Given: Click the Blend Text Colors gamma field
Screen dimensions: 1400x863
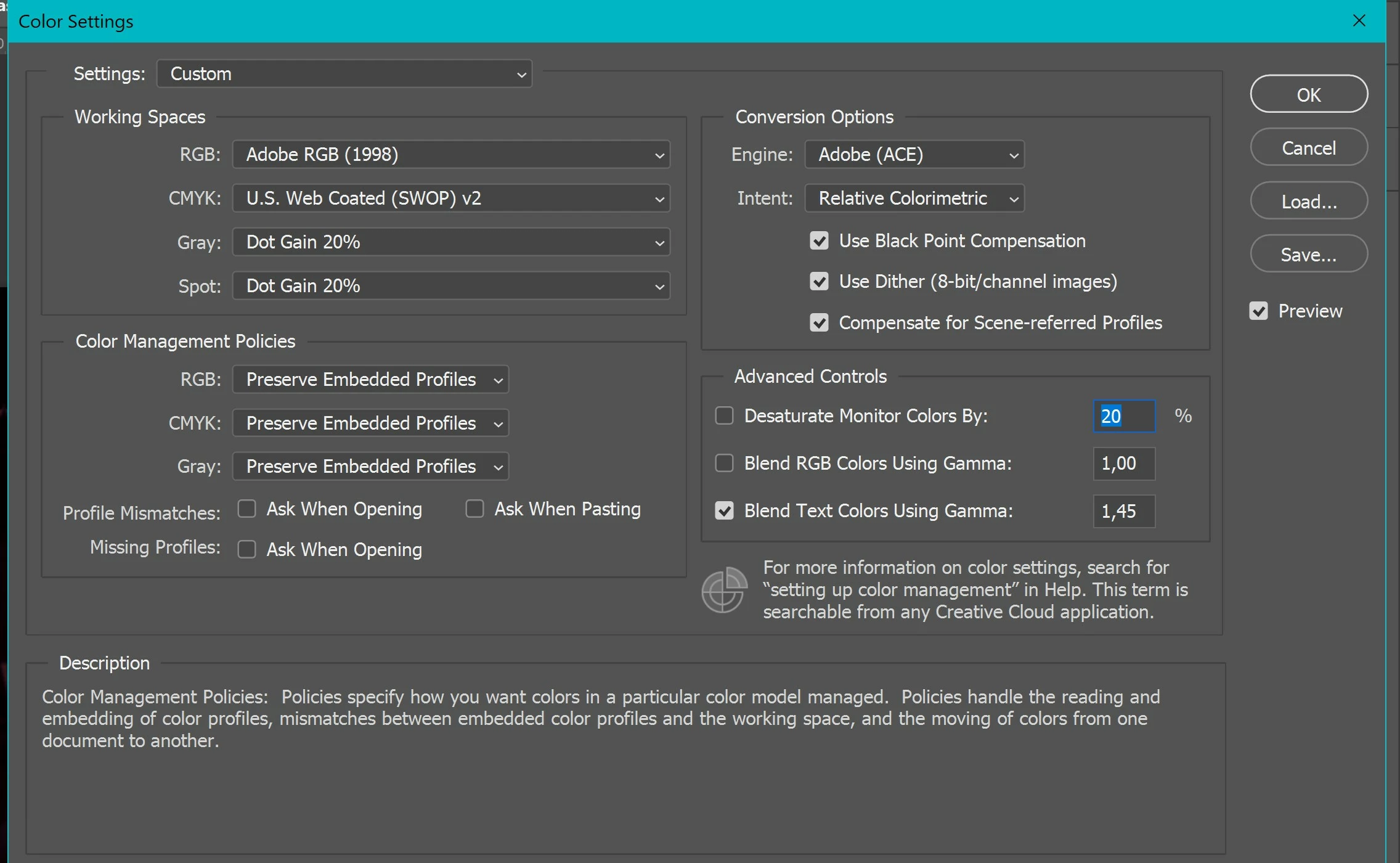Looking at the screenshot, I should pyautogui.click(x=1123, y=511).
